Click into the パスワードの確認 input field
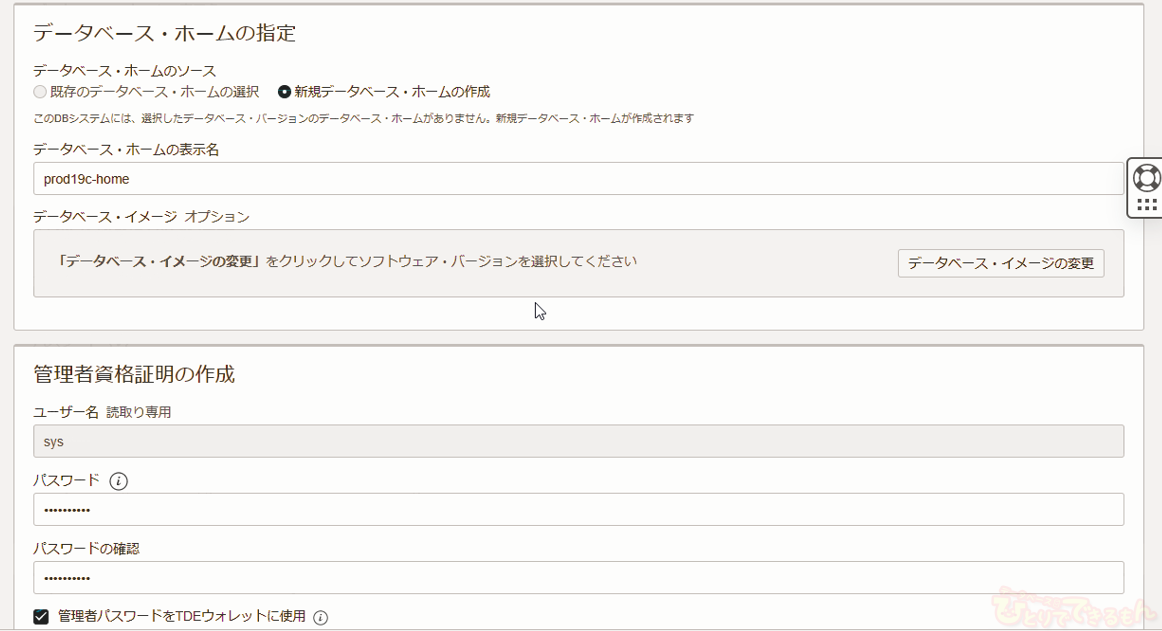1162x631 pixels. pyautogui.click(x=578, y=577)
